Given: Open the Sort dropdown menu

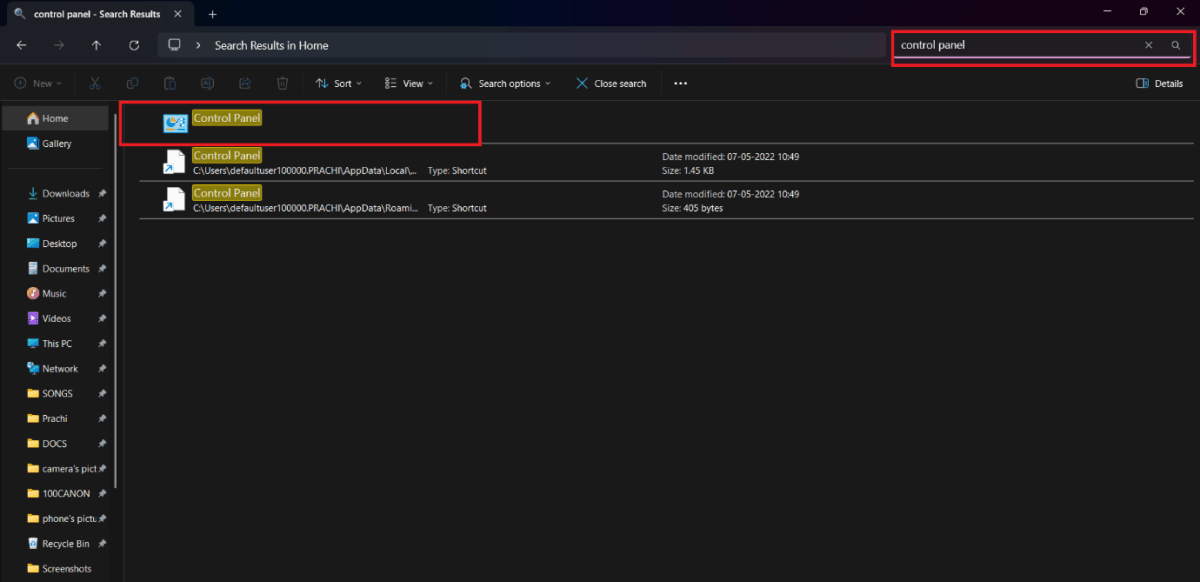Looking at the screenshot, I should coord(338,83).
